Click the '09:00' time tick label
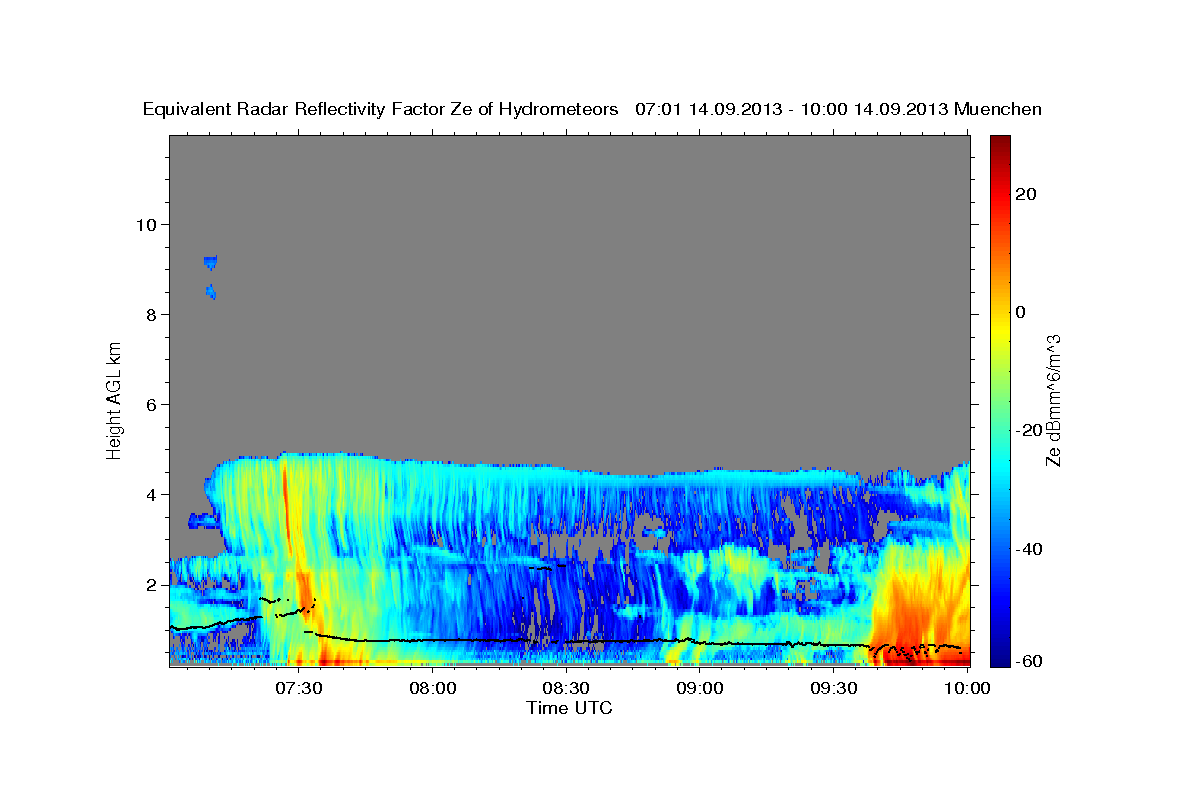1200x800 pixels. [x=699, y=688]
